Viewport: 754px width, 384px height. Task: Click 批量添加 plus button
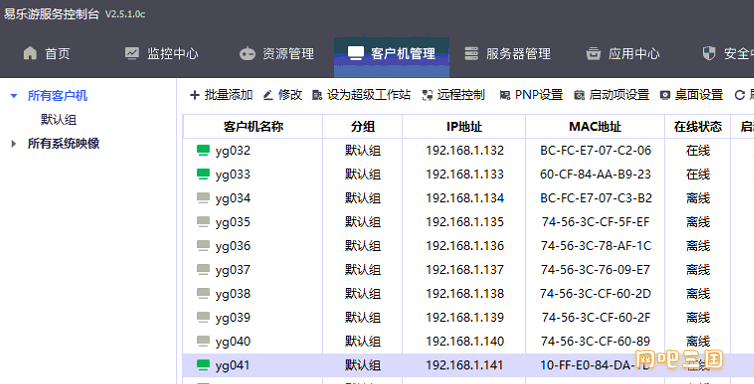coord(221,95)
